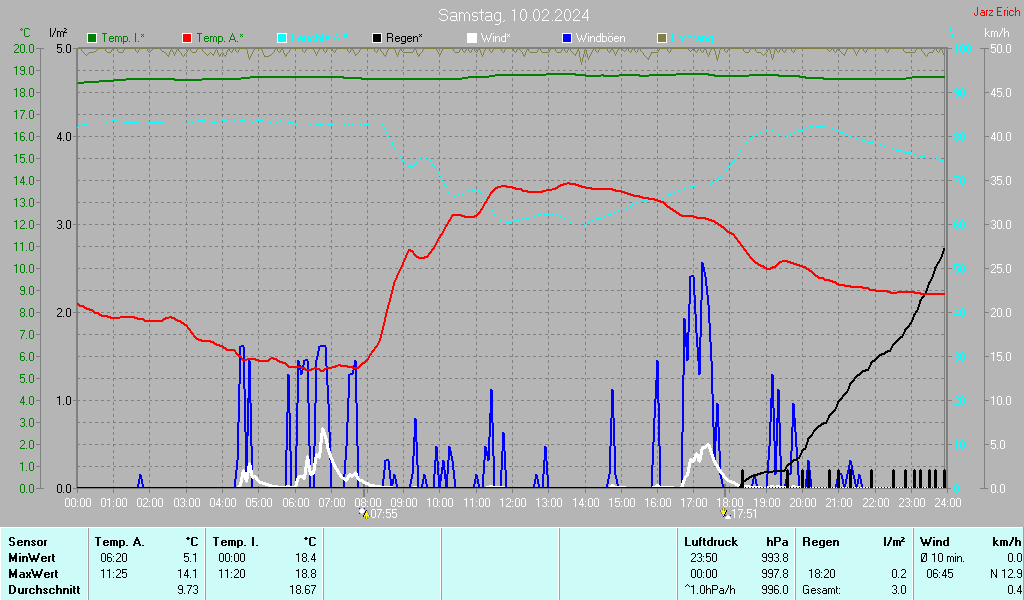Click the red Temp. A. legend swatch

[187, 38]
